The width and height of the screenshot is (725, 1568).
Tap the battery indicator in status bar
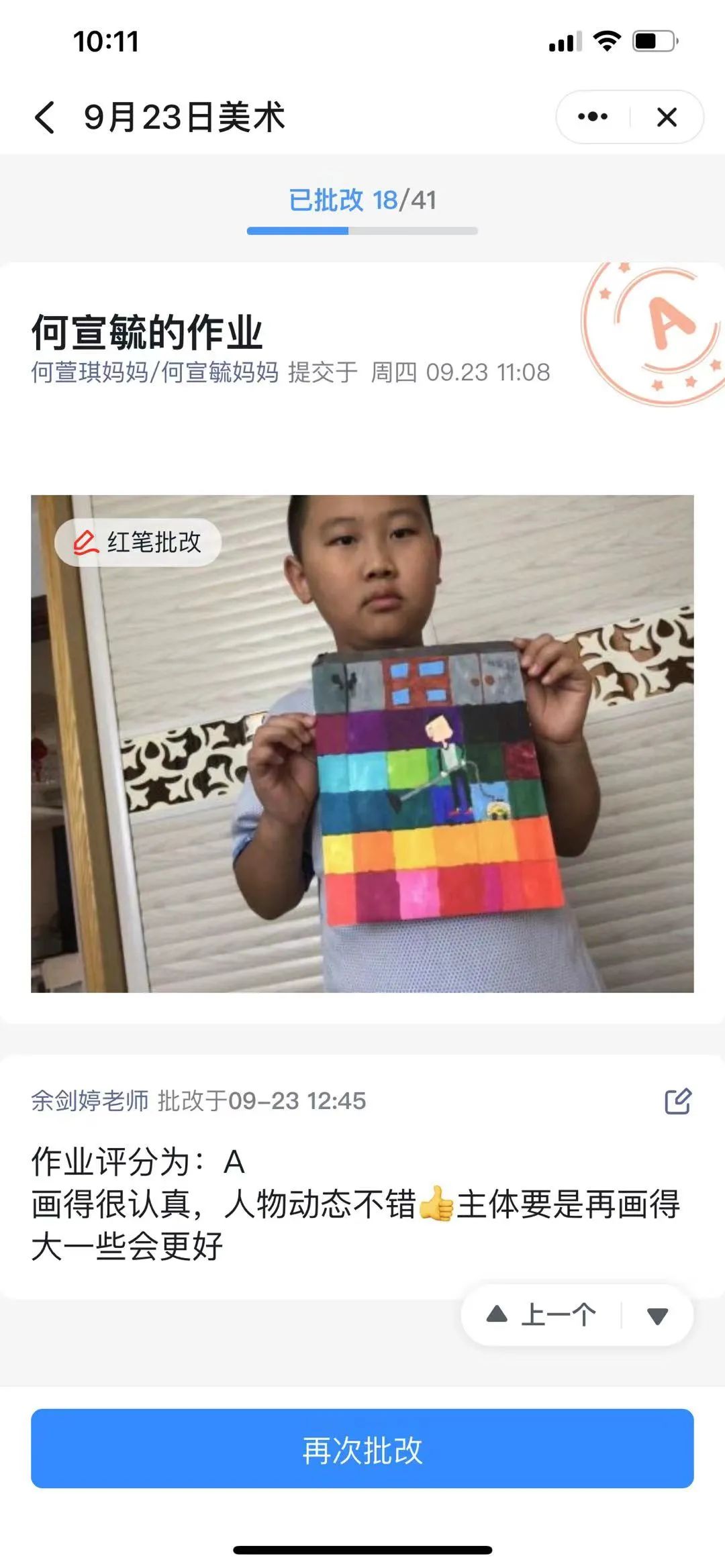656,42
